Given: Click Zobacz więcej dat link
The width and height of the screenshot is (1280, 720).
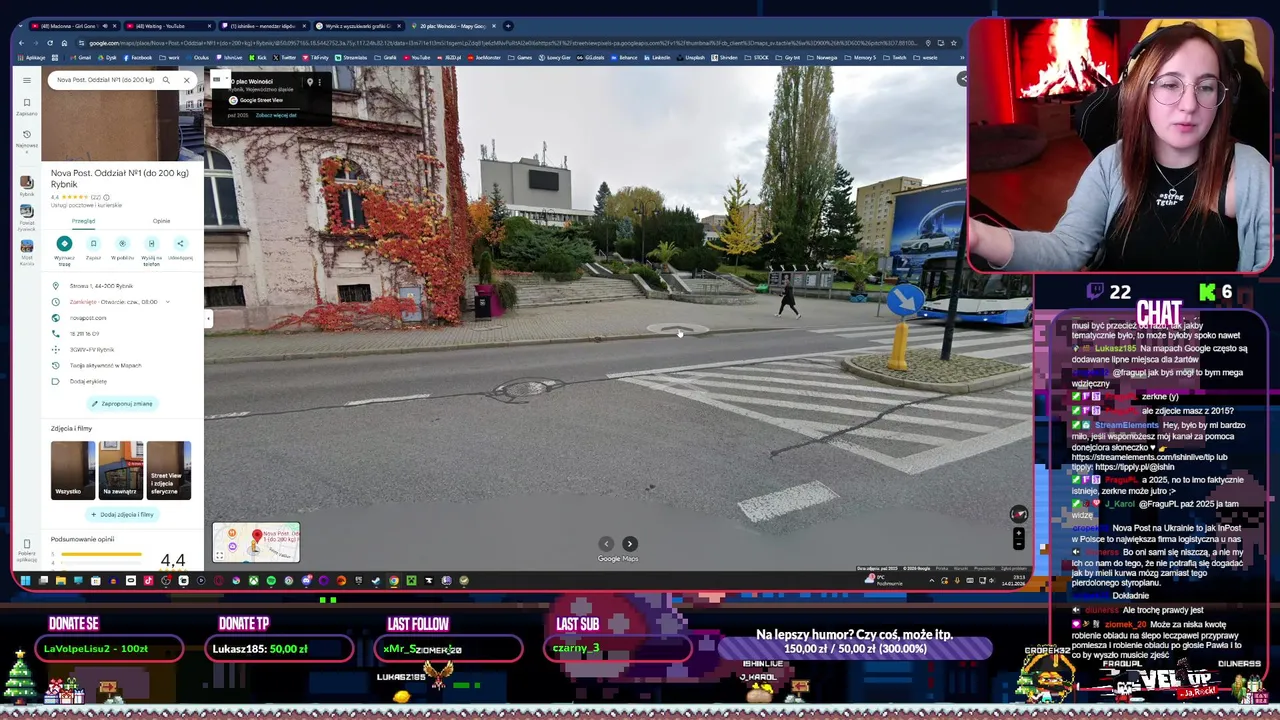Looking at the screenshot, I should [276, 115].
